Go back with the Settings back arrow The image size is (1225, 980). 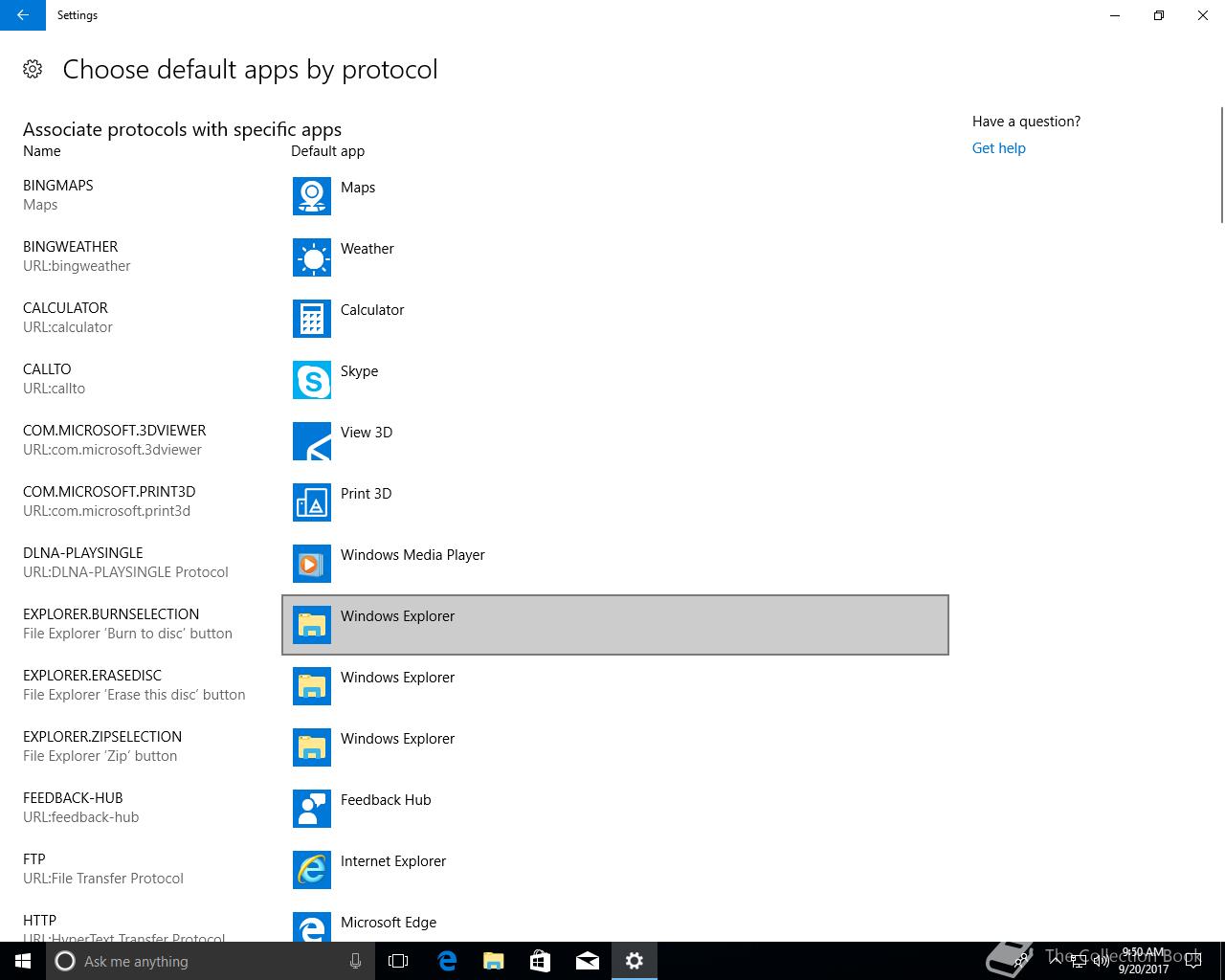click(x=23, y=15)
